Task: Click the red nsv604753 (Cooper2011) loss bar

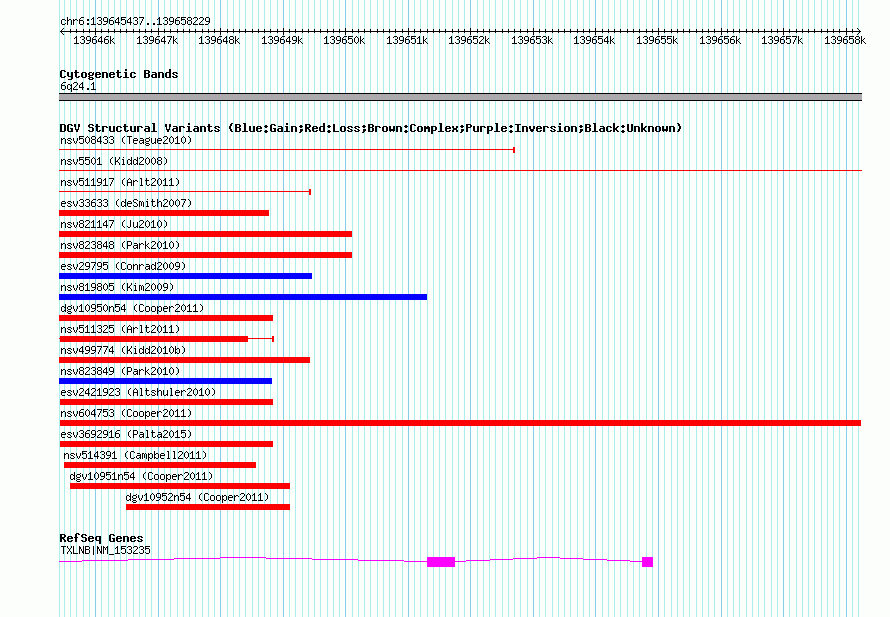Action: coord(460,423)
